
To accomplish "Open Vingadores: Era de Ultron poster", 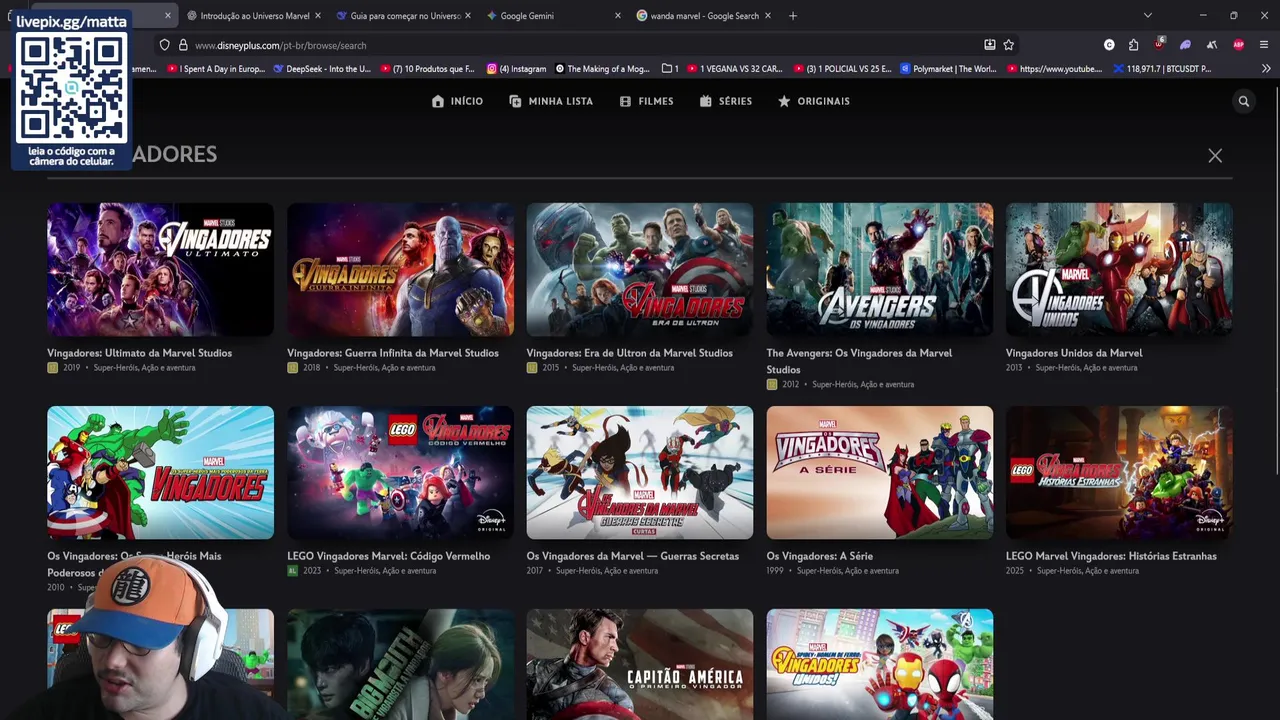I will click(640, 270).
